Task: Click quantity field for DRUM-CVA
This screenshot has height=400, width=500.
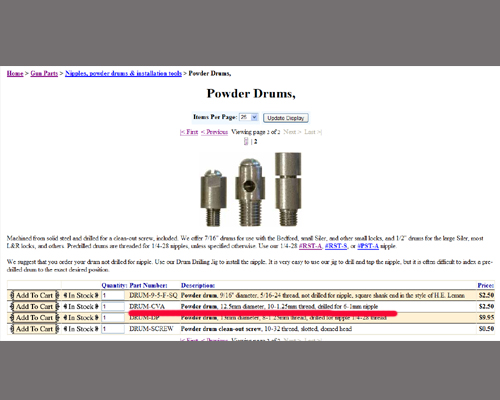Action: [x=113, y=306]
